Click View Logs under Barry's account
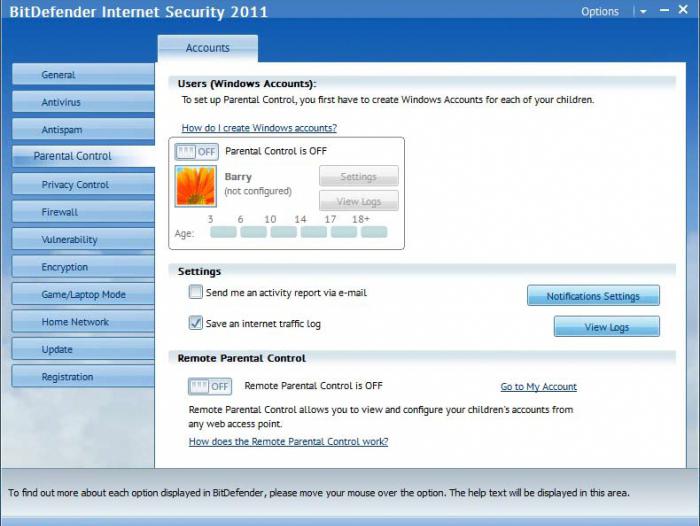Image resolution: width=700 pixels, height=526 pixels. click(x=358, y=201)
